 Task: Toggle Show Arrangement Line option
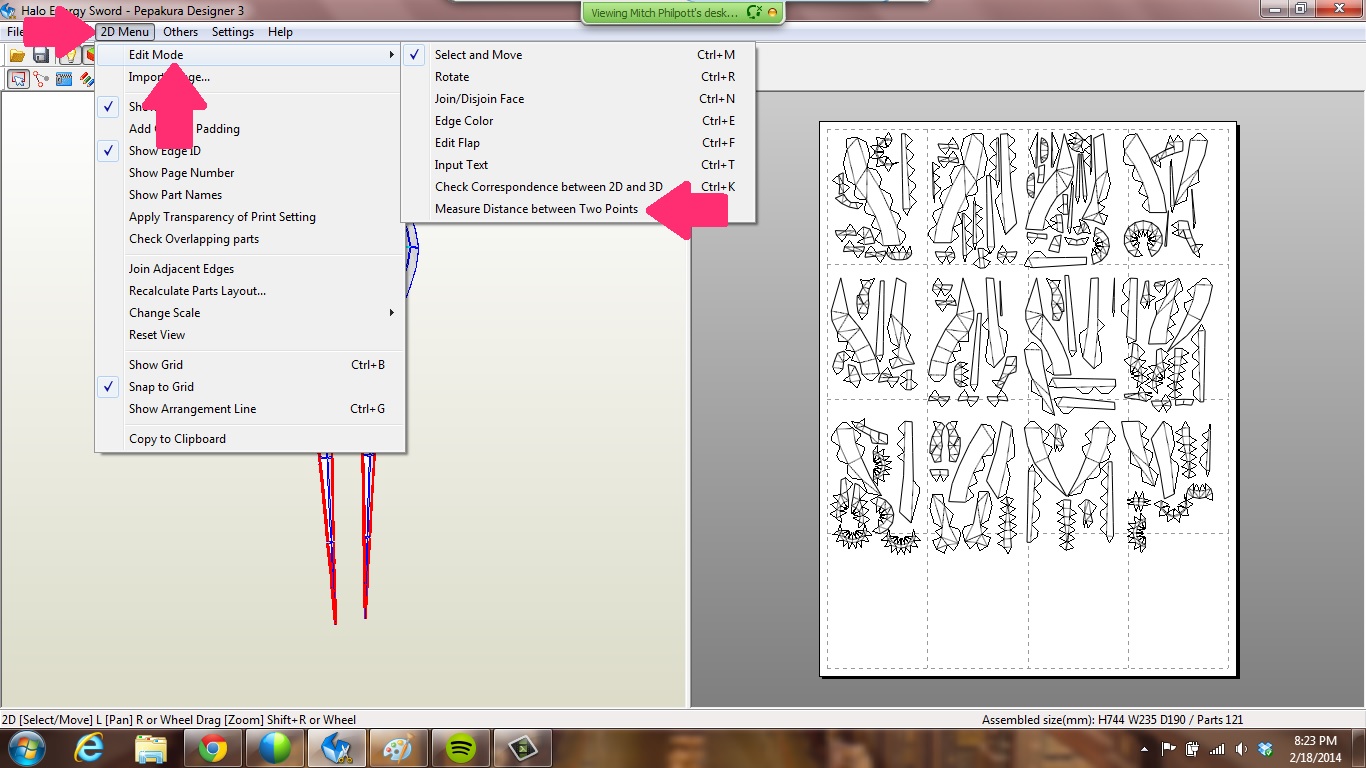pyautogui.click(x=250, y=409)
